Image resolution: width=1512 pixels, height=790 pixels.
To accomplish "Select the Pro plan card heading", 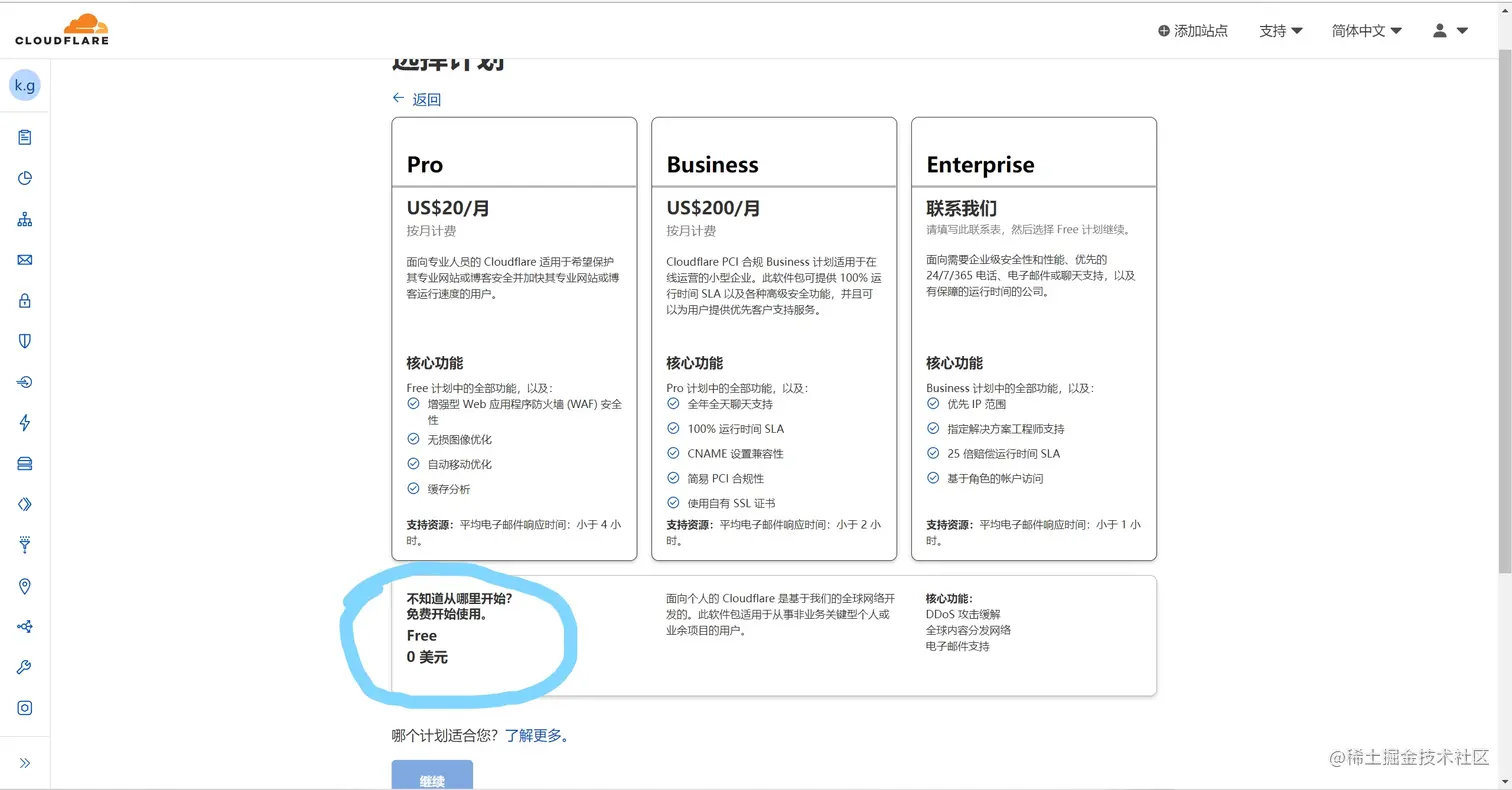I will tap(425, 165).
